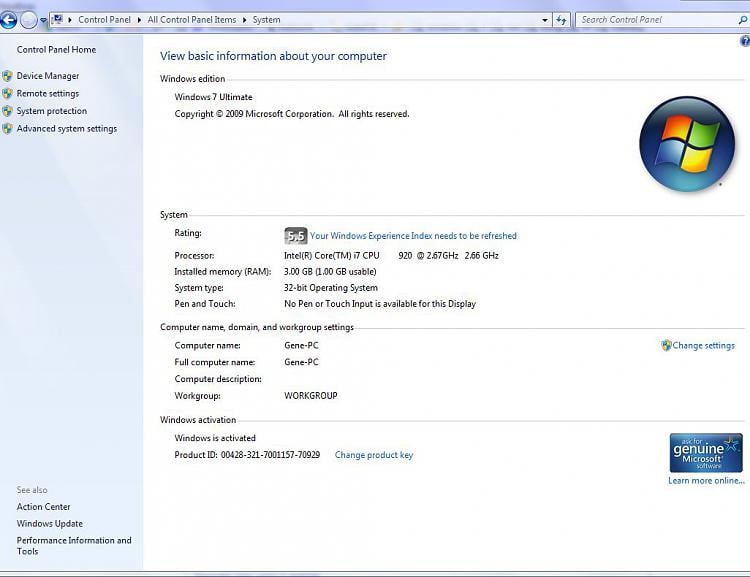Click the shield icon beside Change settings
The image size is (750, 577).
[x=666, y=345]
